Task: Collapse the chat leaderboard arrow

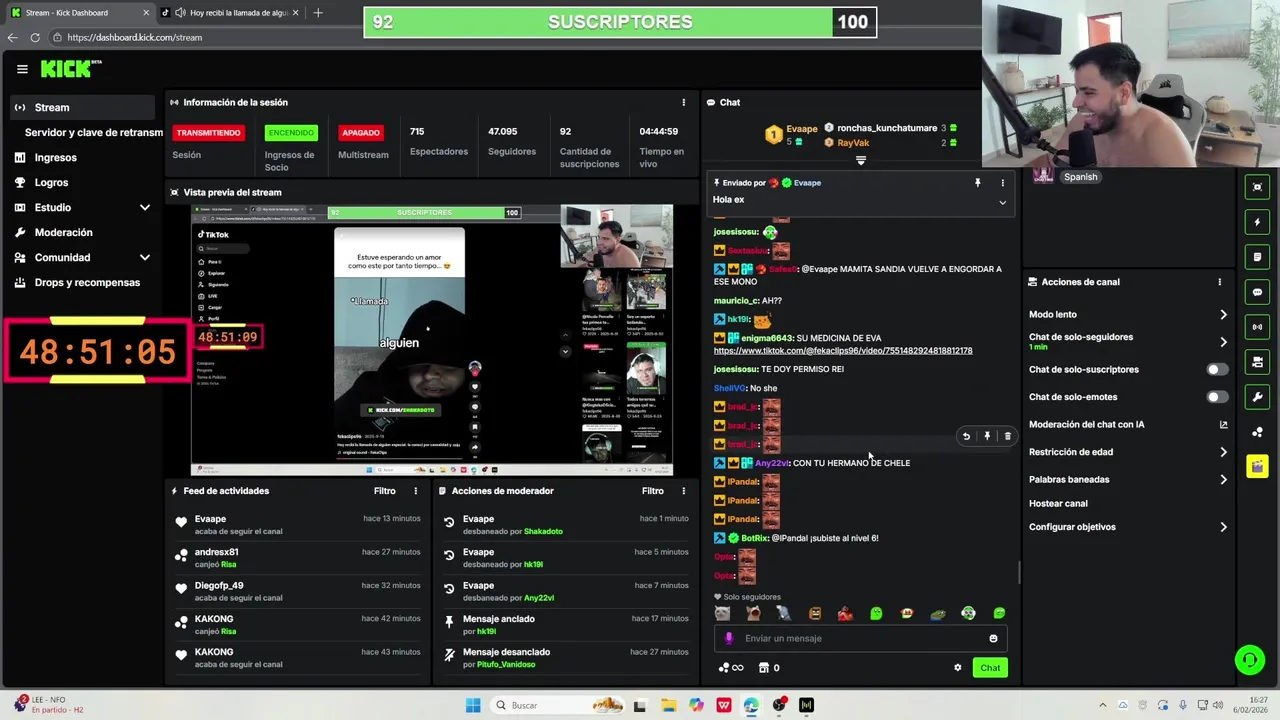Action: tap(861, 161)
